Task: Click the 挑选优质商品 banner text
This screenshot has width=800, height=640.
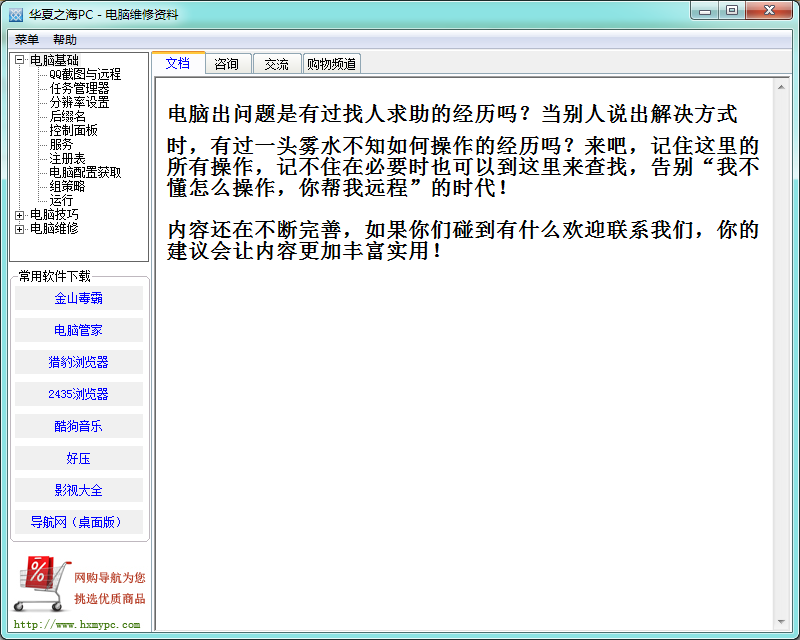Action: point(110,599)
